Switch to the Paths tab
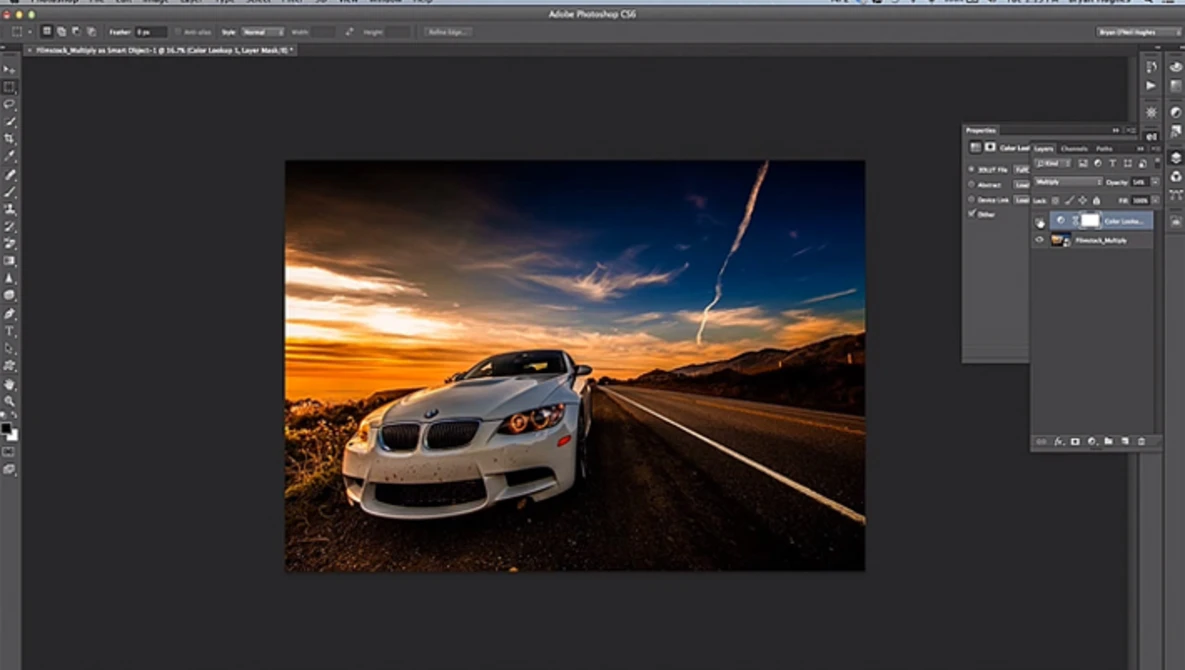Viewport: 1185px width, 670px height. pos(1104,149)
